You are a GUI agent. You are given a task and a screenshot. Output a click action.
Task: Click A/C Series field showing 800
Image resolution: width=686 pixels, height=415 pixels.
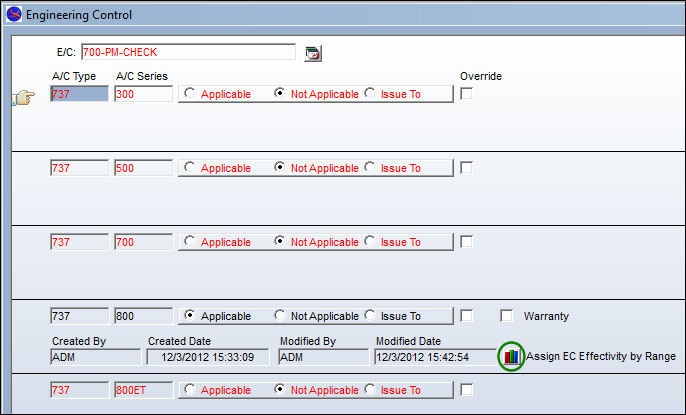point(144,316)
